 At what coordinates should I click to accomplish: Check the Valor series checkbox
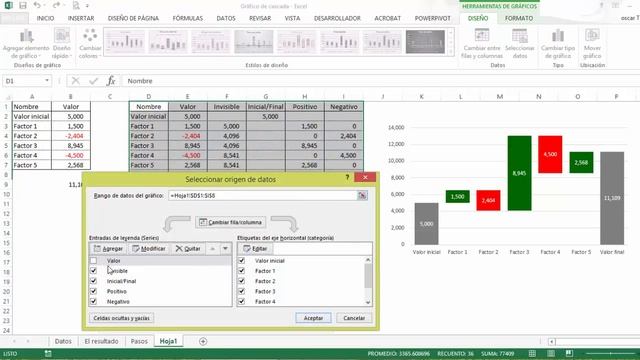point(93,260)
